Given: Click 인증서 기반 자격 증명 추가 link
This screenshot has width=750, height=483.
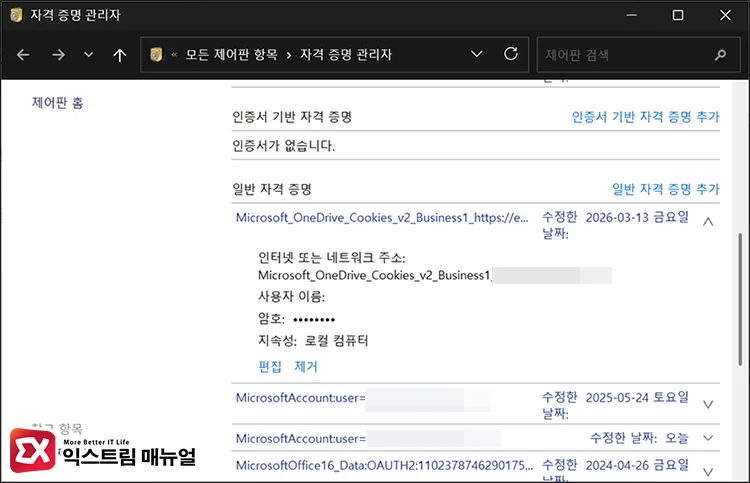Looking at the screenshot, I should tap(645, 117).
